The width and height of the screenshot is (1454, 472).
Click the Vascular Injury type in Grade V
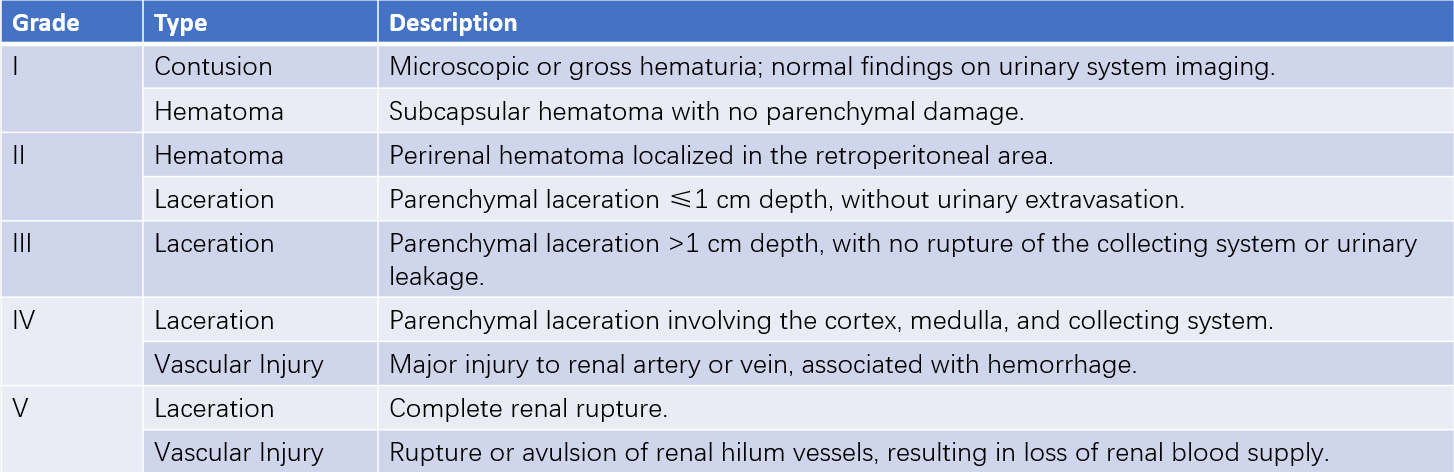coord(239,452)
